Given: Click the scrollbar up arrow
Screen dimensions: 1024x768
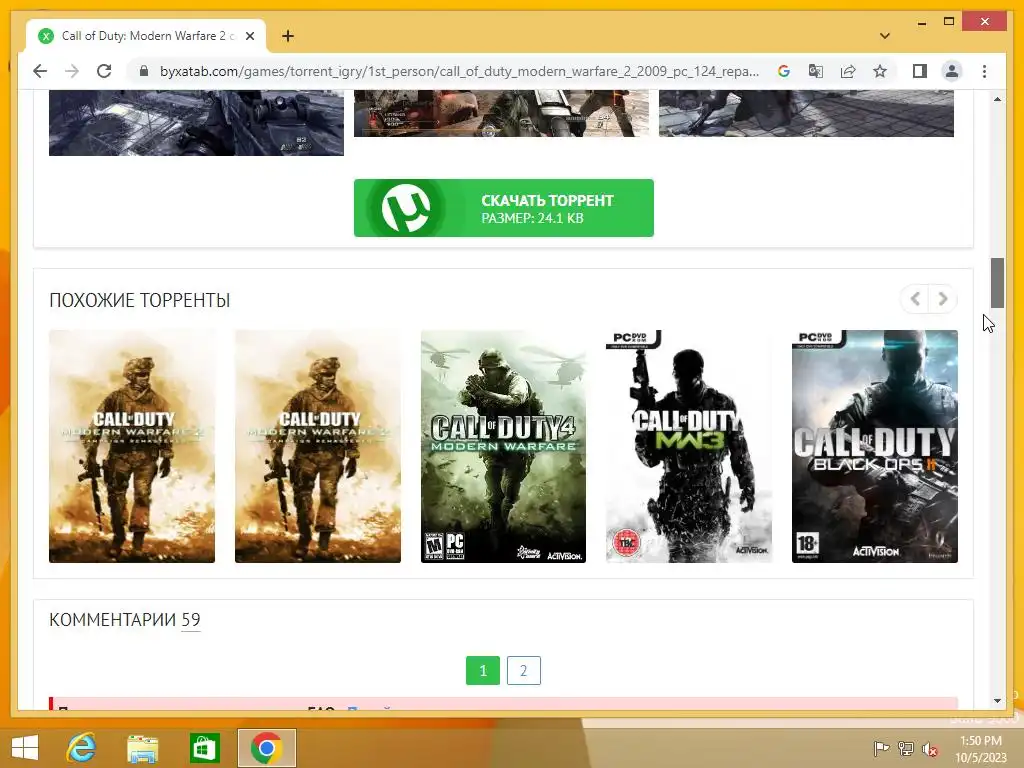Looking at the screenshot, I should click(x=997, y=99).
